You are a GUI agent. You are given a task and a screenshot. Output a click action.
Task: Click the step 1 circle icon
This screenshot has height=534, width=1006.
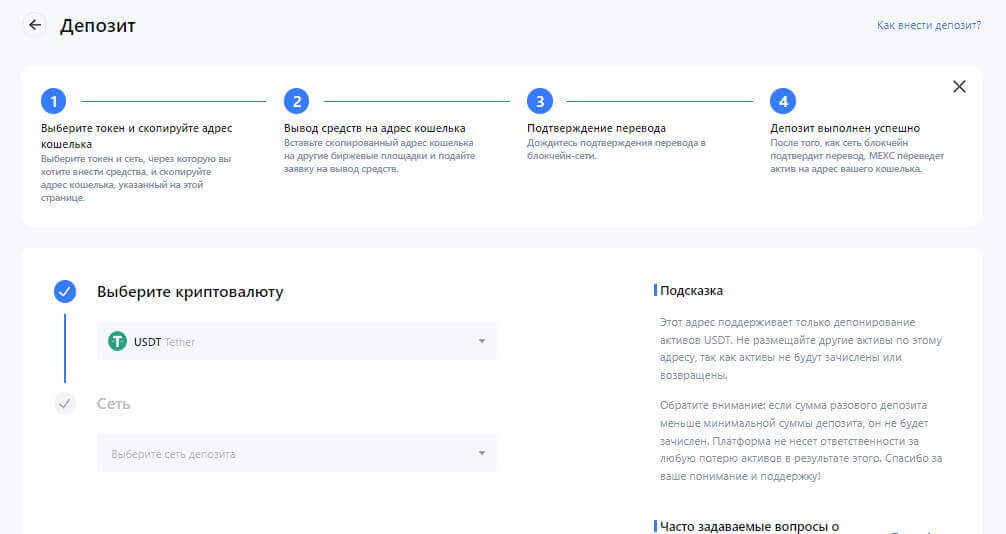coord(53,101)
